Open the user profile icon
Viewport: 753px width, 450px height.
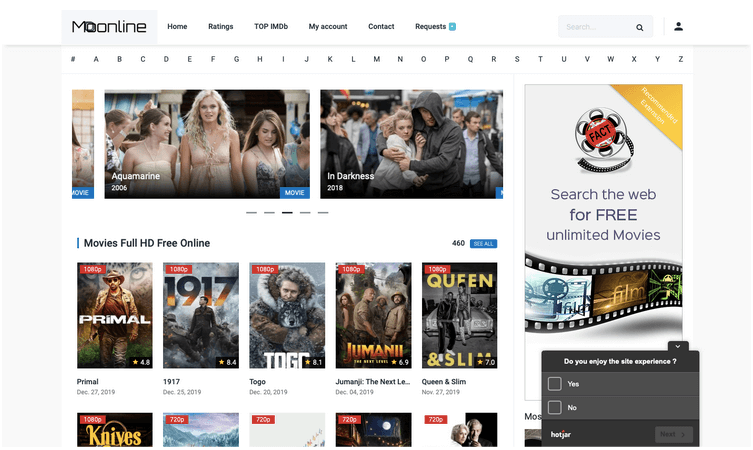point(678,26)
